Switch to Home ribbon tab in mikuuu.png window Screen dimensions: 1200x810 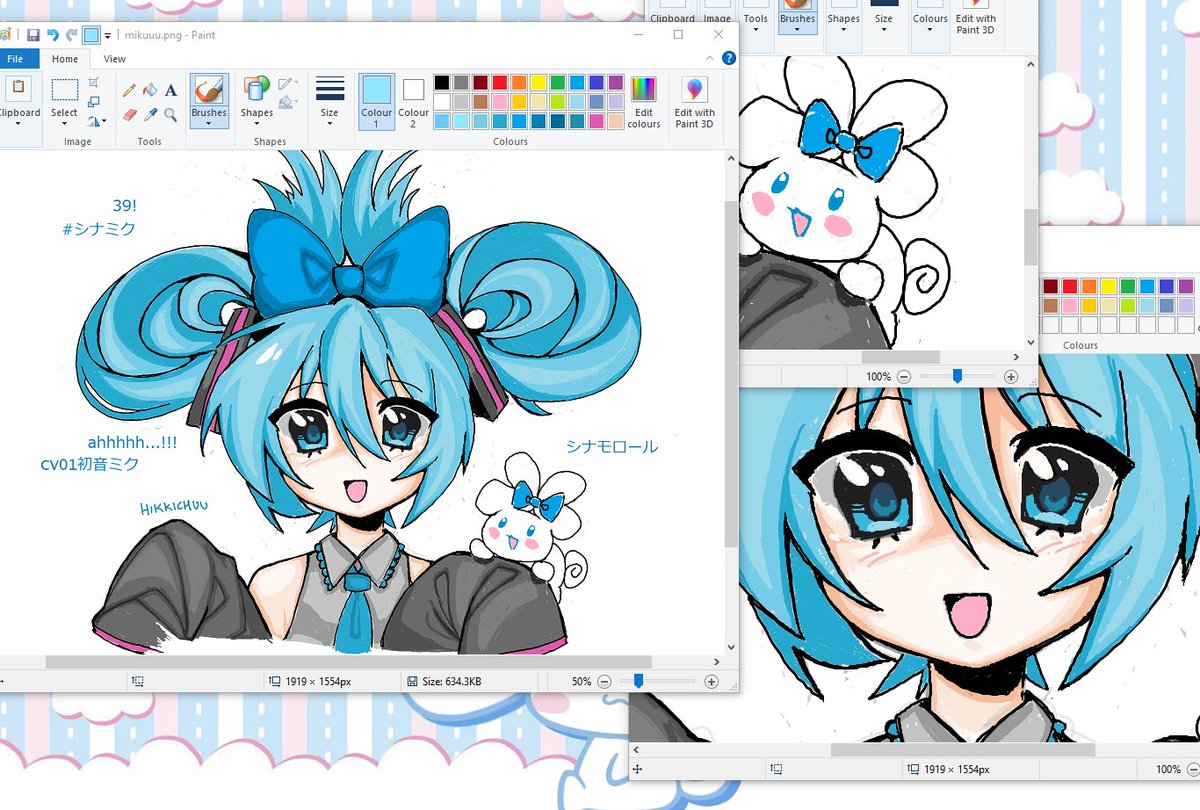[65, 59]
